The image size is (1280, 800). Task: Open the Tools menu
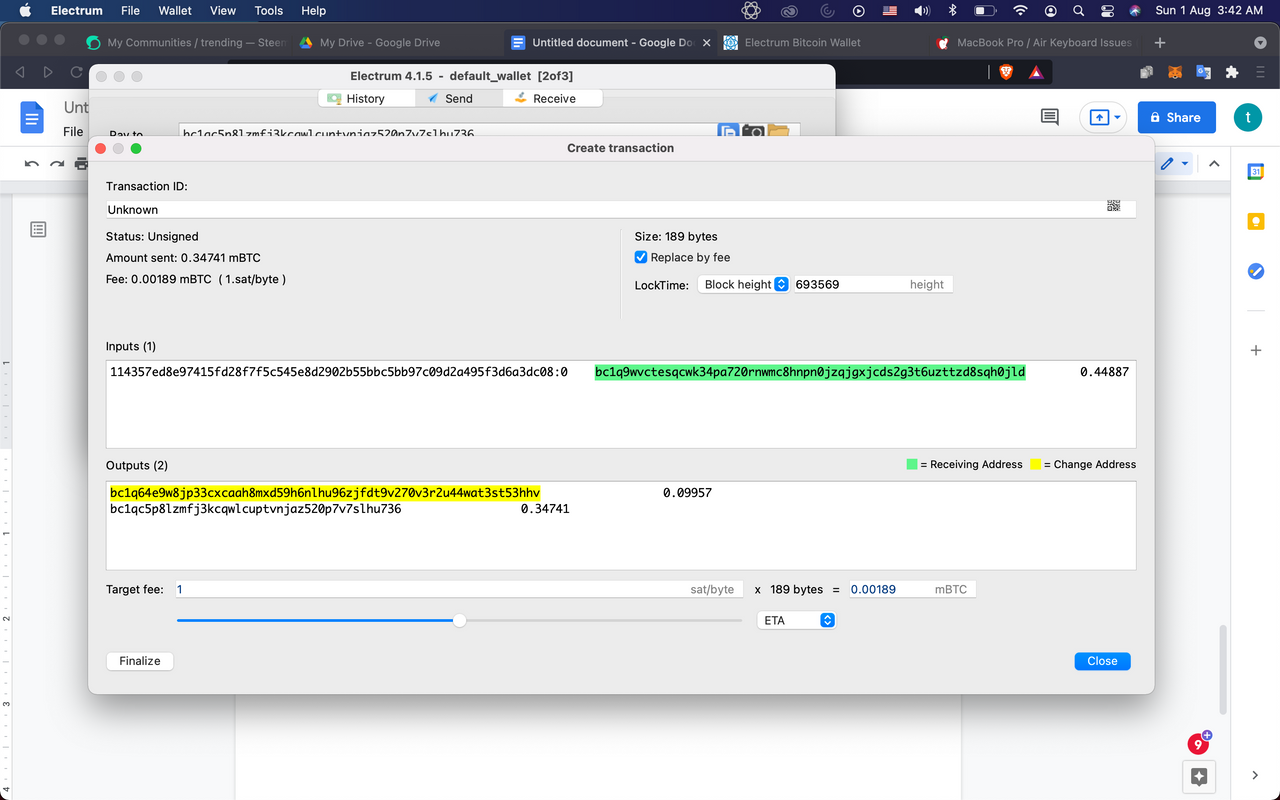pyautogui.click(x=269, y=10)
